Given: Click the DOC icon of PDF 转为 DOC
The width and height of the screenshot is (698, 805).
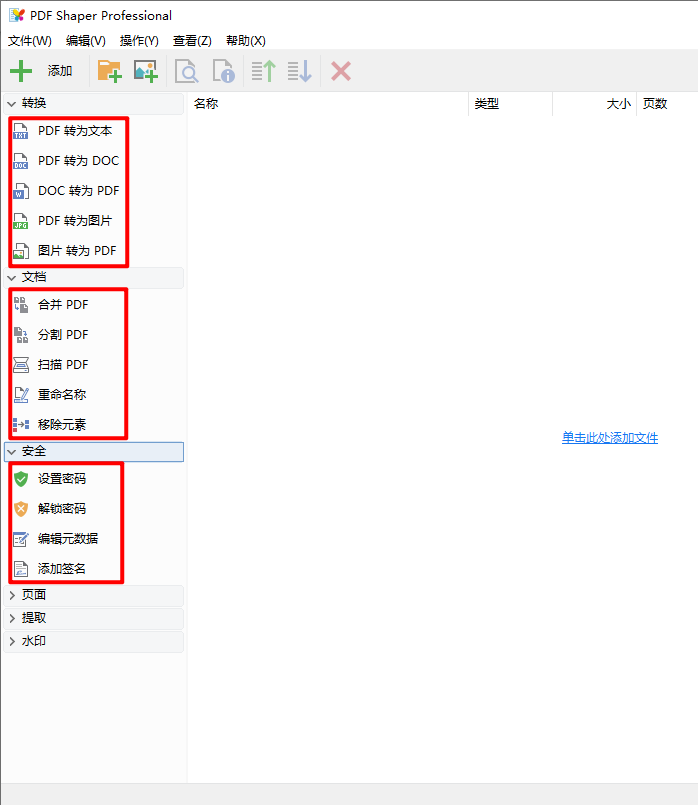Looking at the screenshot, I should [21, 161].
